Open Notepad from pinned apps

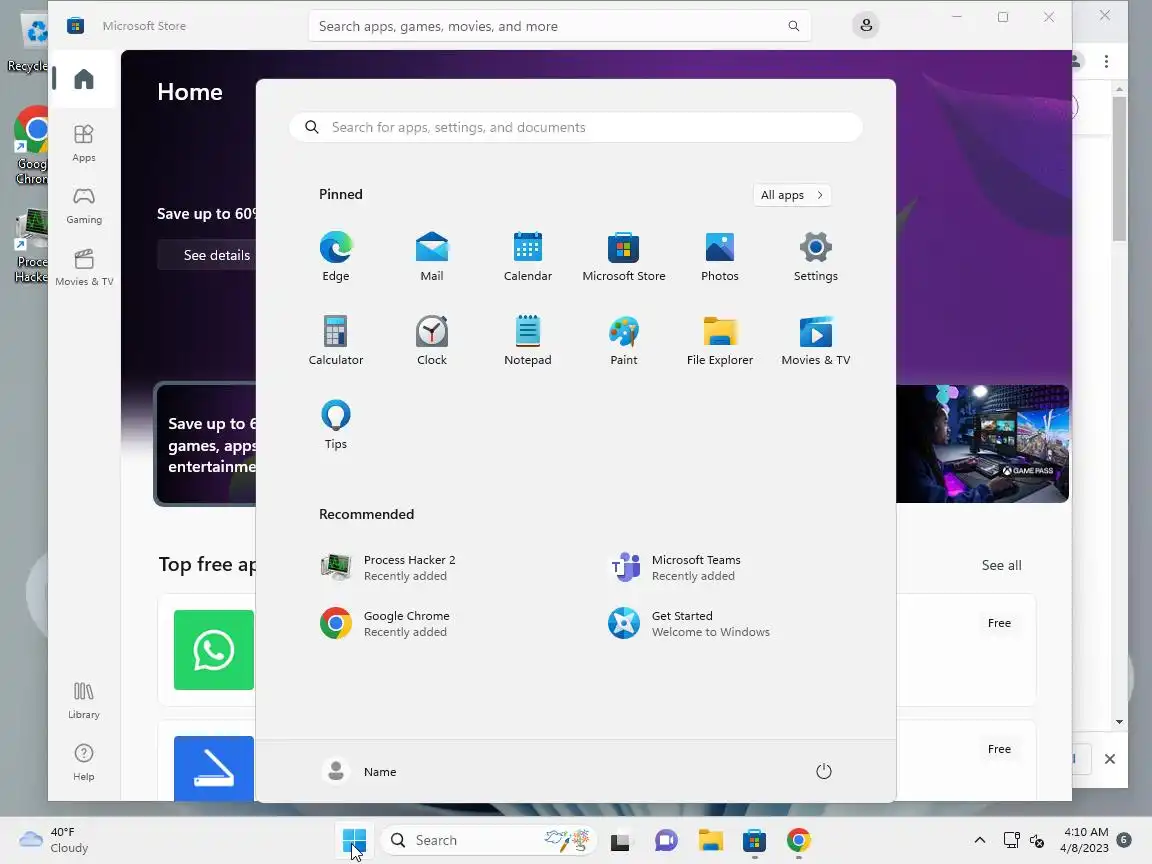pos(528,340)
